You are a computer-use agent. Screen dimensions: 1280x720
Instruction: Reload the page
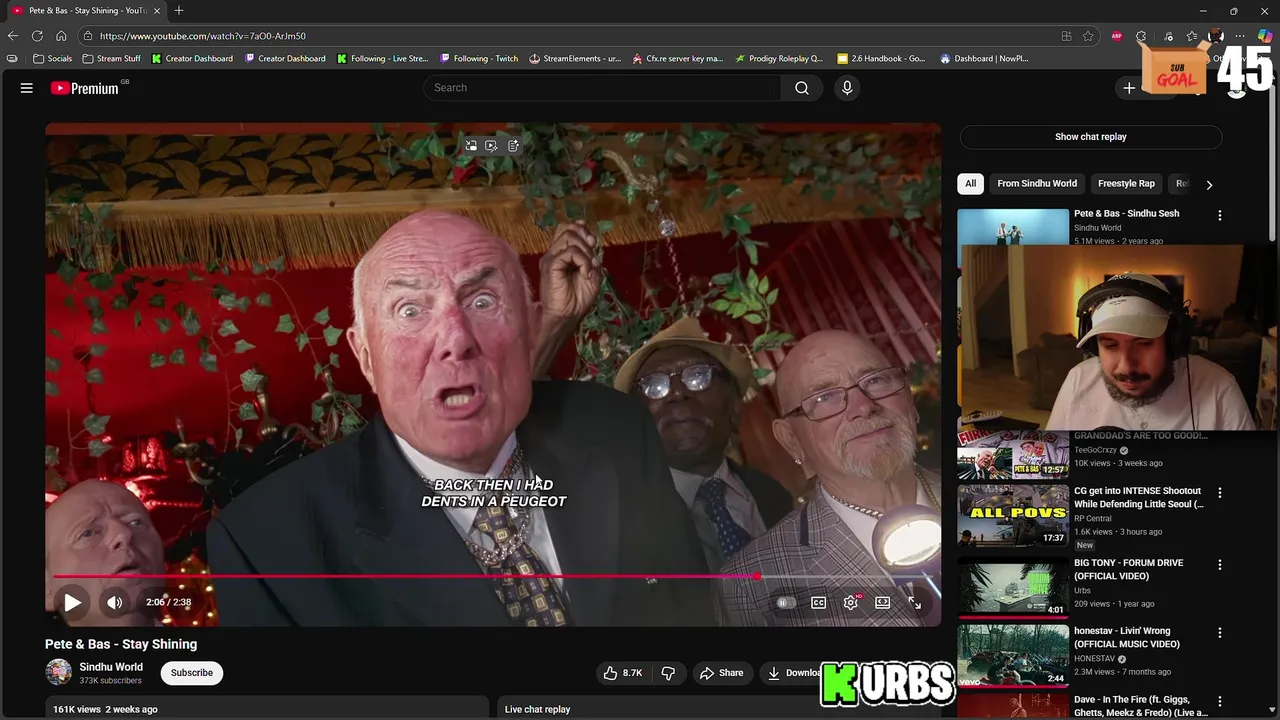click(x=37, y=36)
